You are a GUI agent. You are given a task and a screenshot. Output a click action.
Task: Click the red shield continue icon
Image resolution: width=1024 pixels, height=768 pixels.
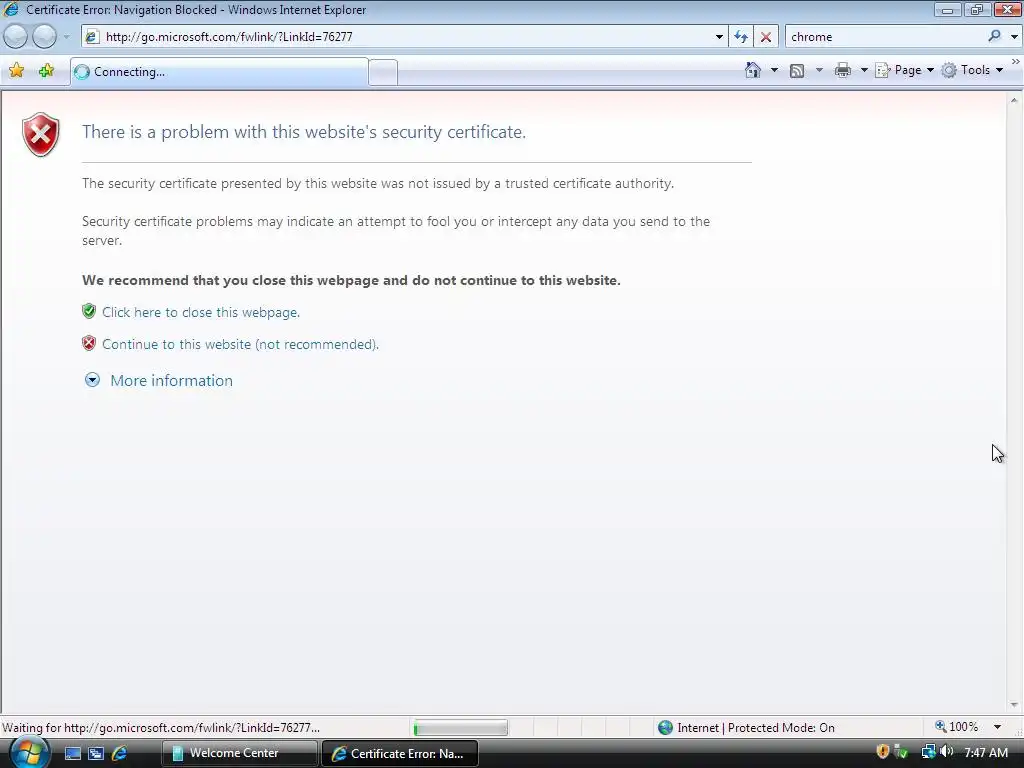(x=89, y=343)
